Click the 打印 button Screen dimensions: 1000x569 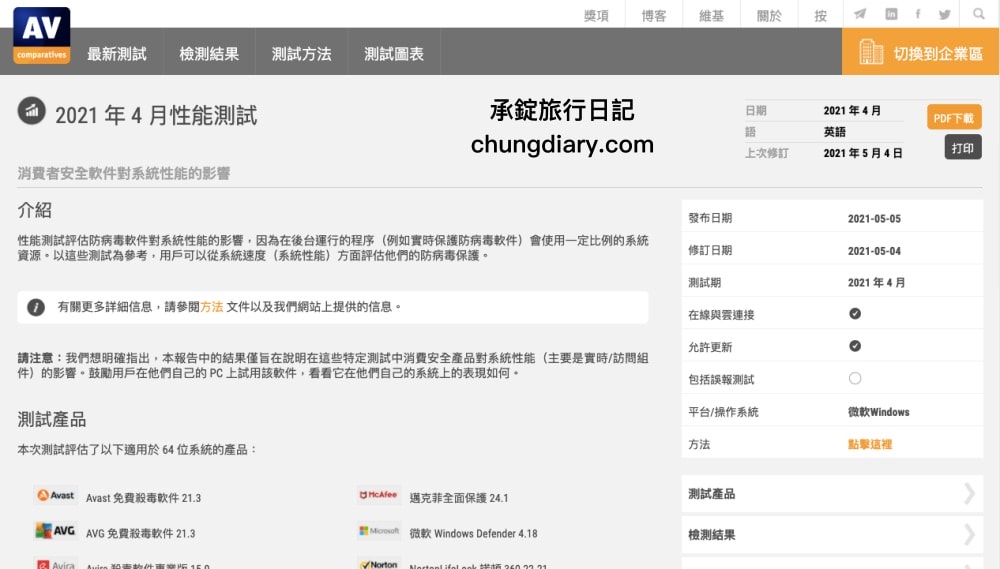(x=963, y=148)
